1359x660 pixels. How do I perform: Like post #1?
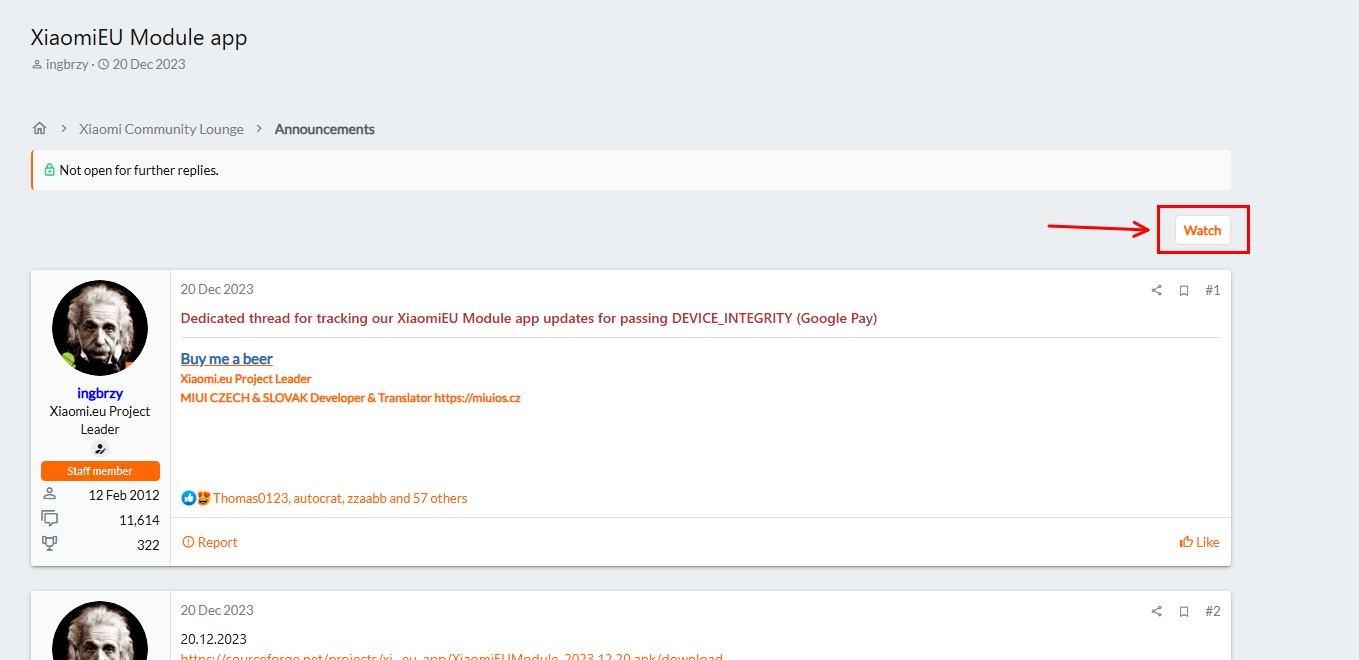tap(1199, 542)
